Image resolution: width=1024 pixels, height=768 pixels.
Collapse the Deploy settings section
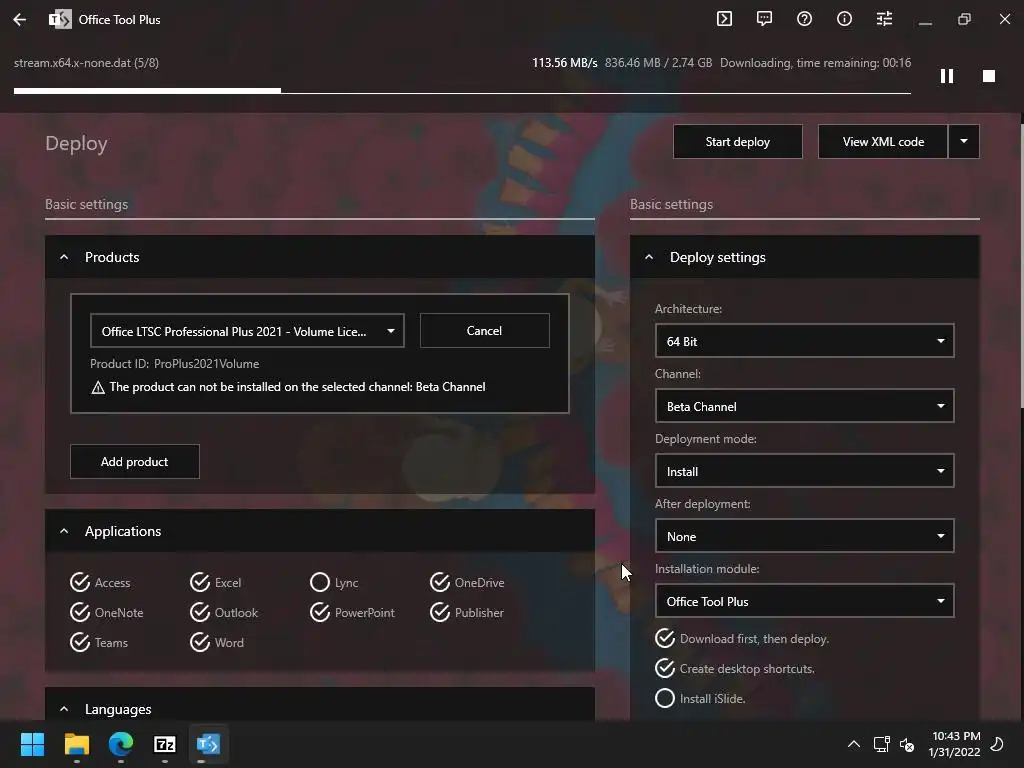tap(649, 257)
